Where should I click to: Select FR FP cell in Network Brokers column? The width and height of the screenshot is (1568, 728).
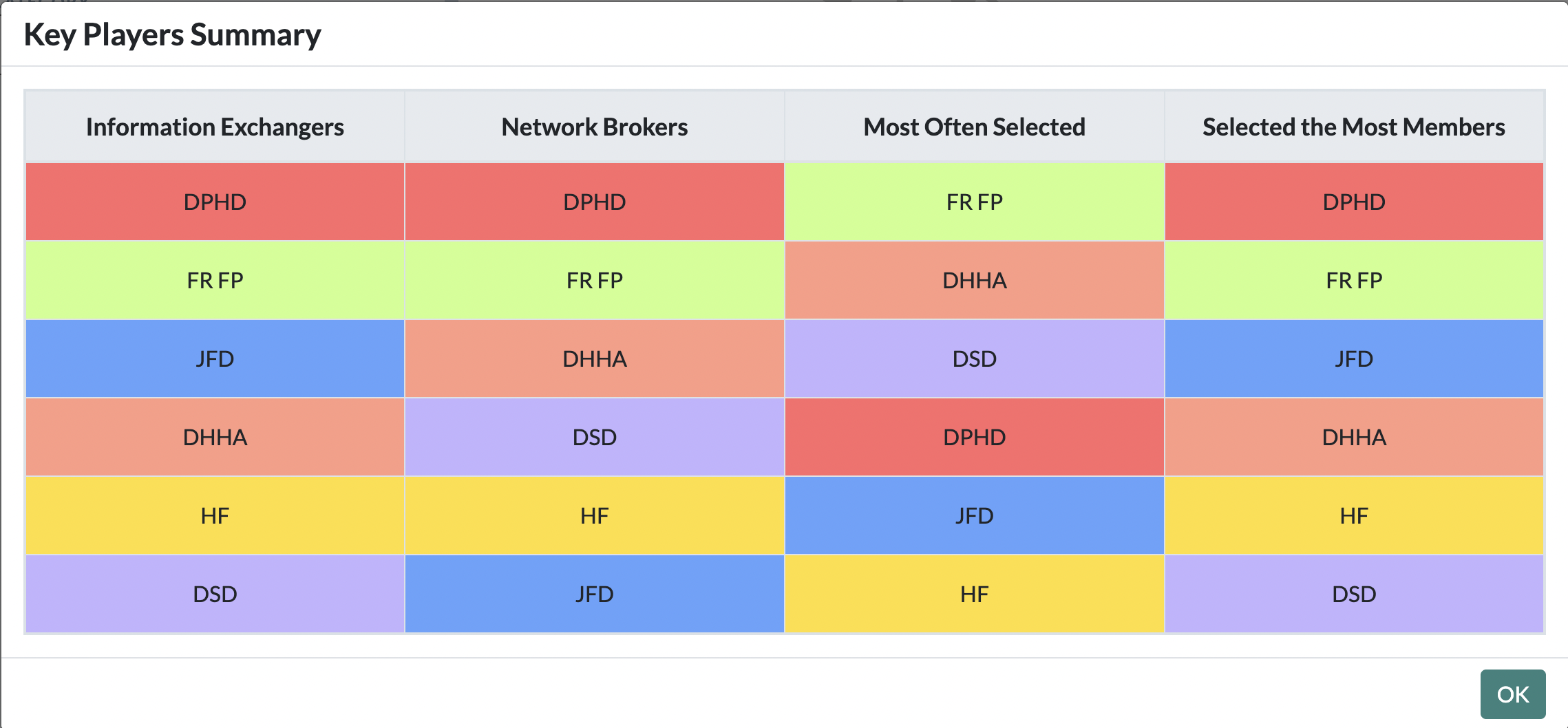pos(595,280)
